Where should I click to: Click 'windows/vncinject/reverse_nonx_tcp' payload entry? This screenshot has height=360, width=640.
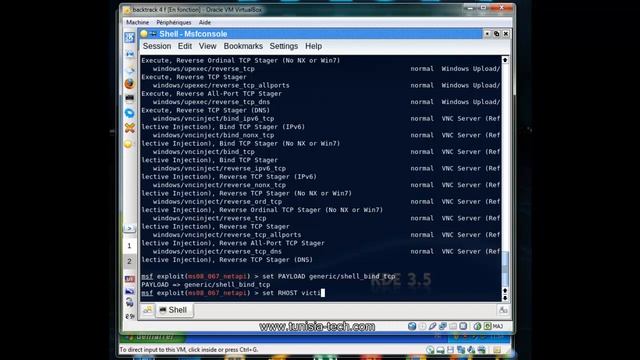click(219, 185)
